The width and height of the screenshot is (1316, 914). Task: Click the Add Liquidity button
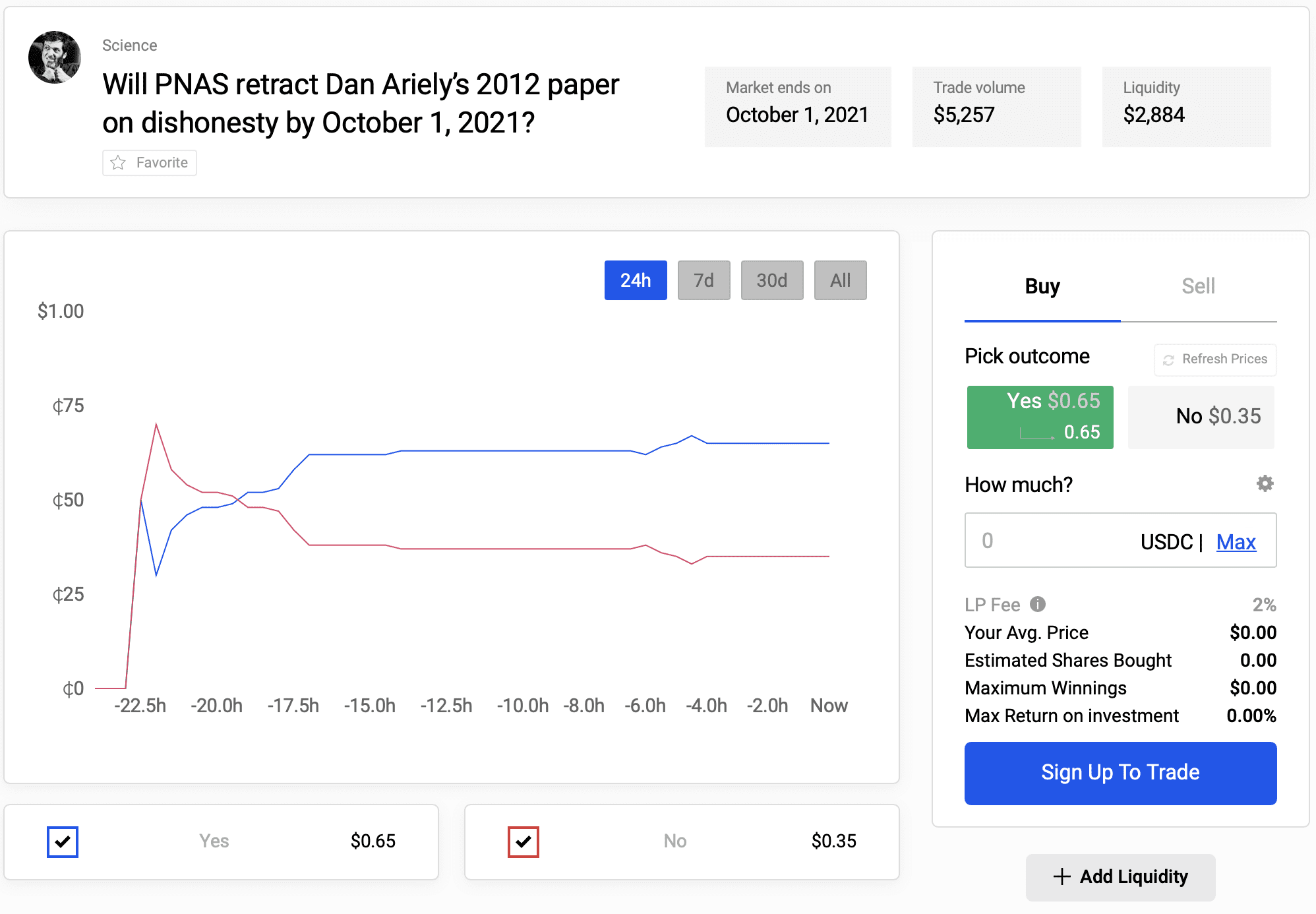(x=1121, y=876)
